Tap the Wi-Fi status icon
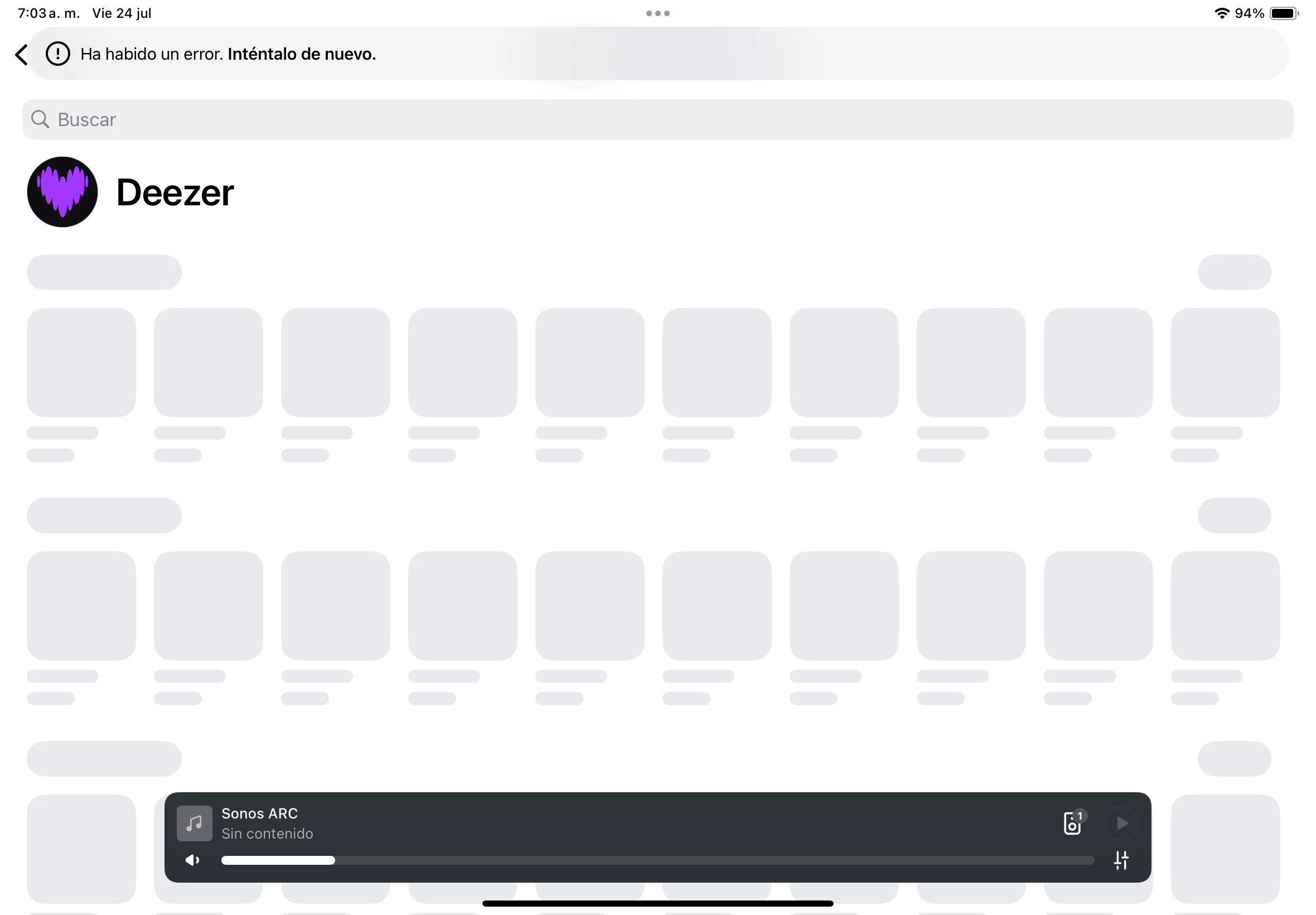 1222,13
